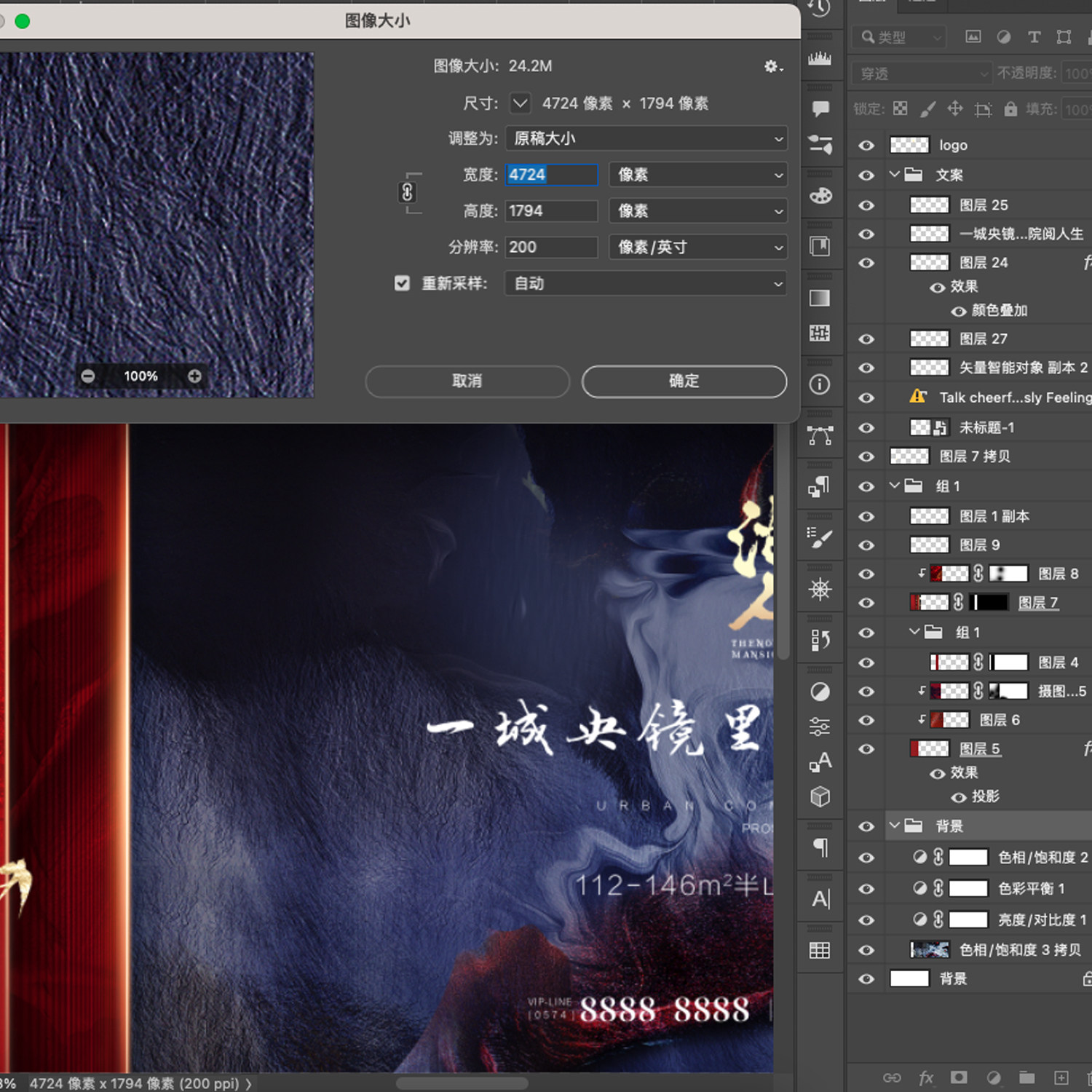Open the 调整为 preset dropdown

(x=646, y=138)
